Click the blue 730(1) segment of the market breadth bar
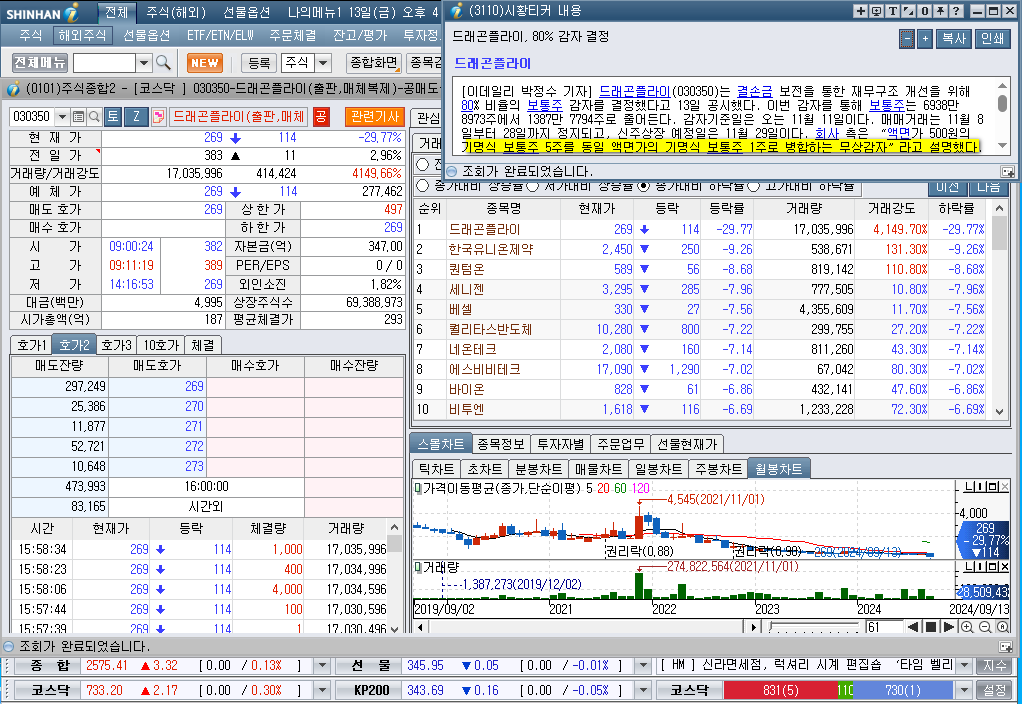Viewport: 1022px width, 704px height. pos(903,690)
